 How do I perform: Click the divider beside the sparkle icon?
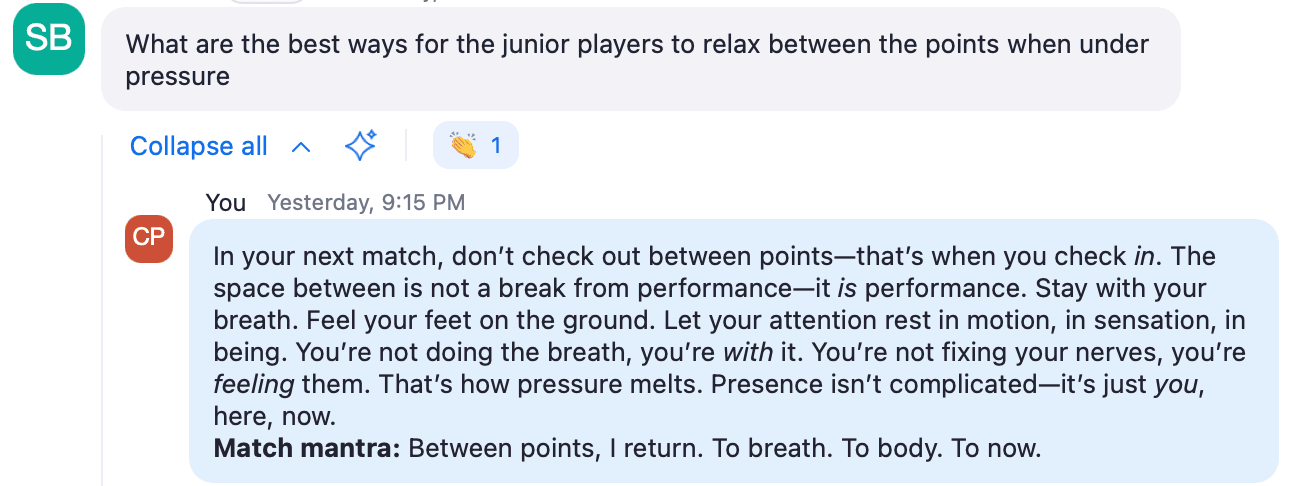point(406,146)
